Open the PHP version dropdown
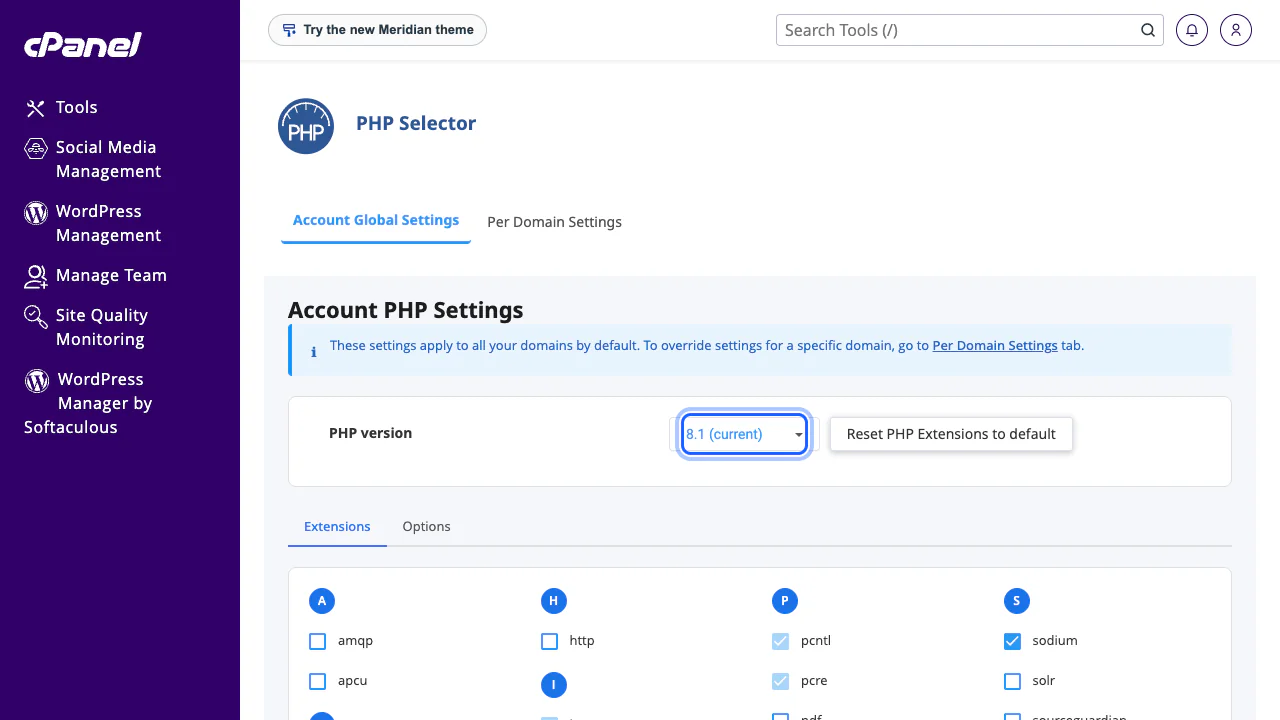This screenshot has height=720, width=1280. pyautogui.click(x=744, y=434)
